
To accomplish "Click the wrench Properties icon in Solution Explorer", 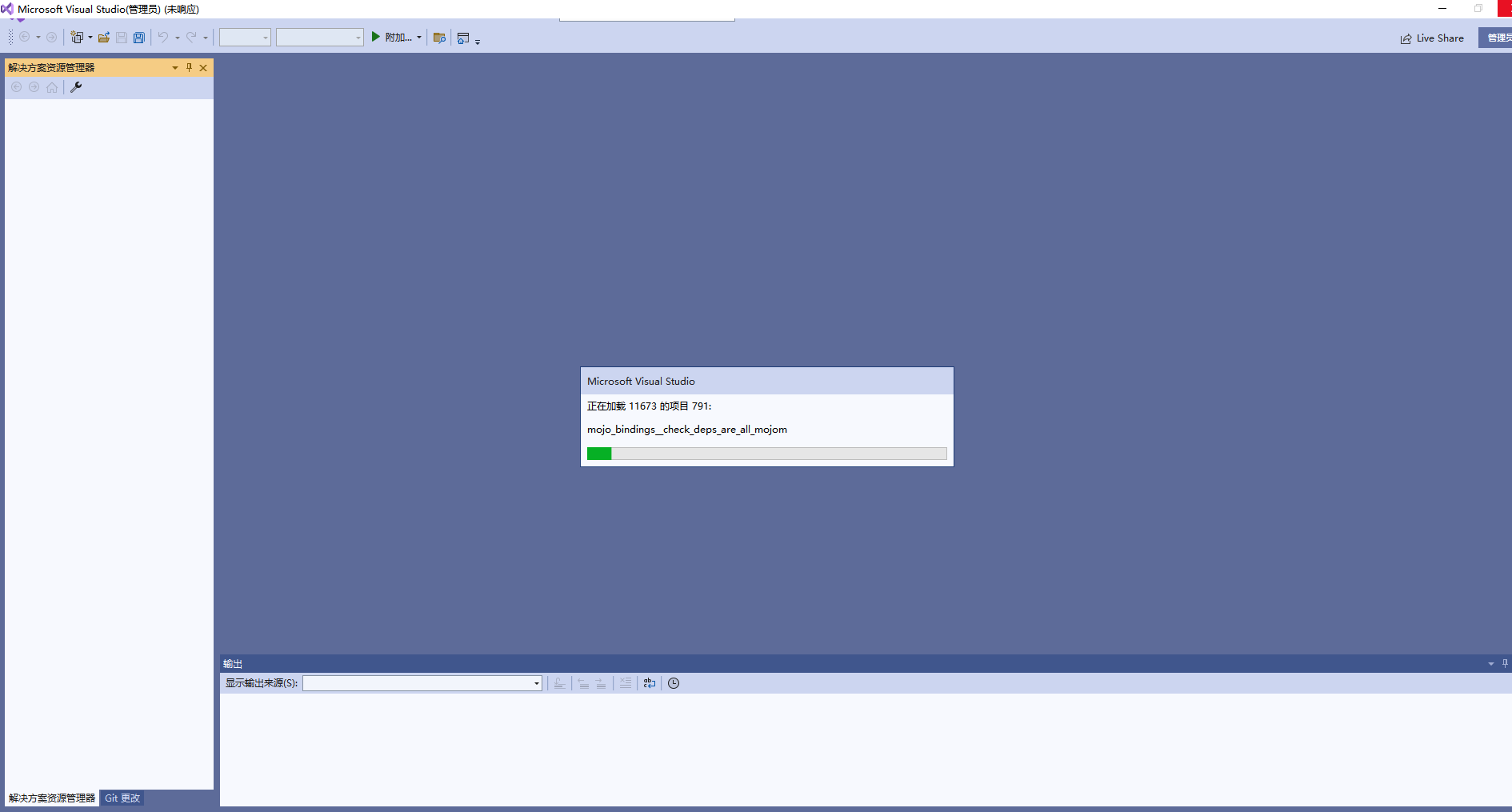I will click(75, 87).
